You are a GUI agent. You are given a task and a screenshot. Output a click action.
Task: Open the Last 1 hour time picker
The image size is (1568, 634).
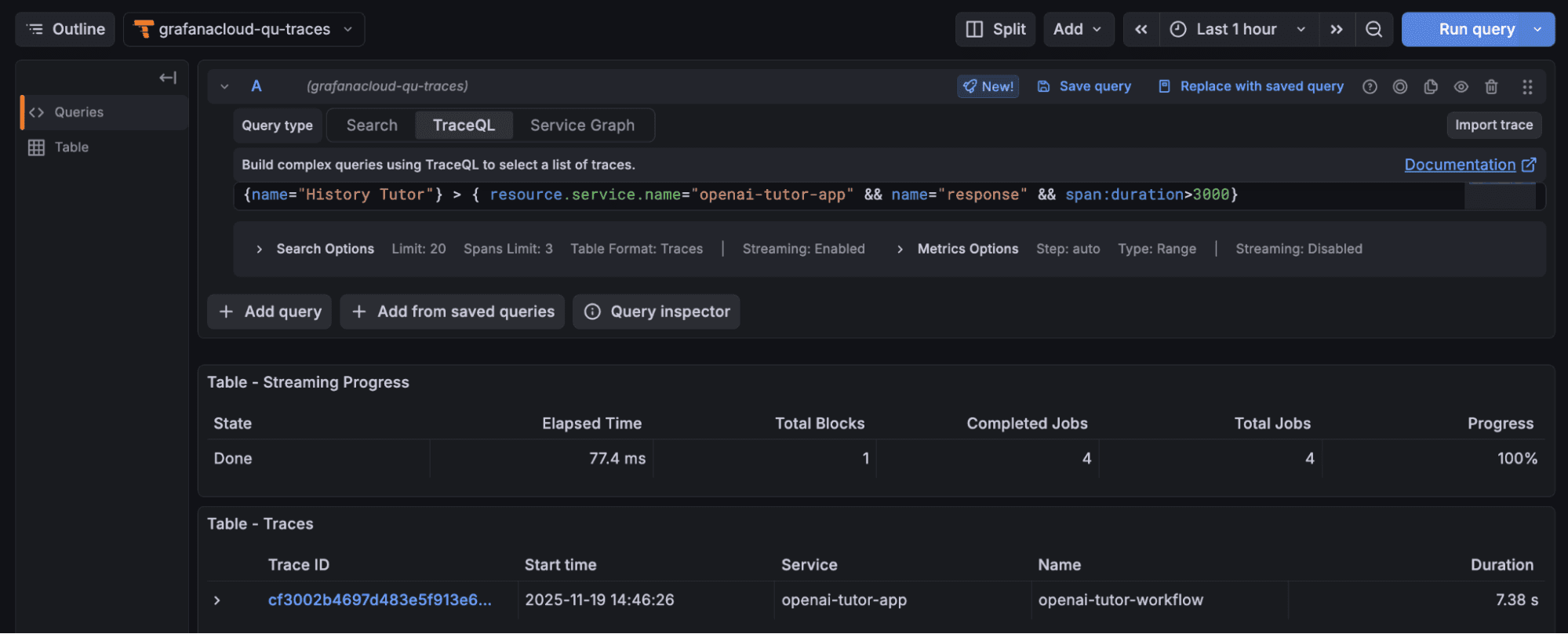1238,29
